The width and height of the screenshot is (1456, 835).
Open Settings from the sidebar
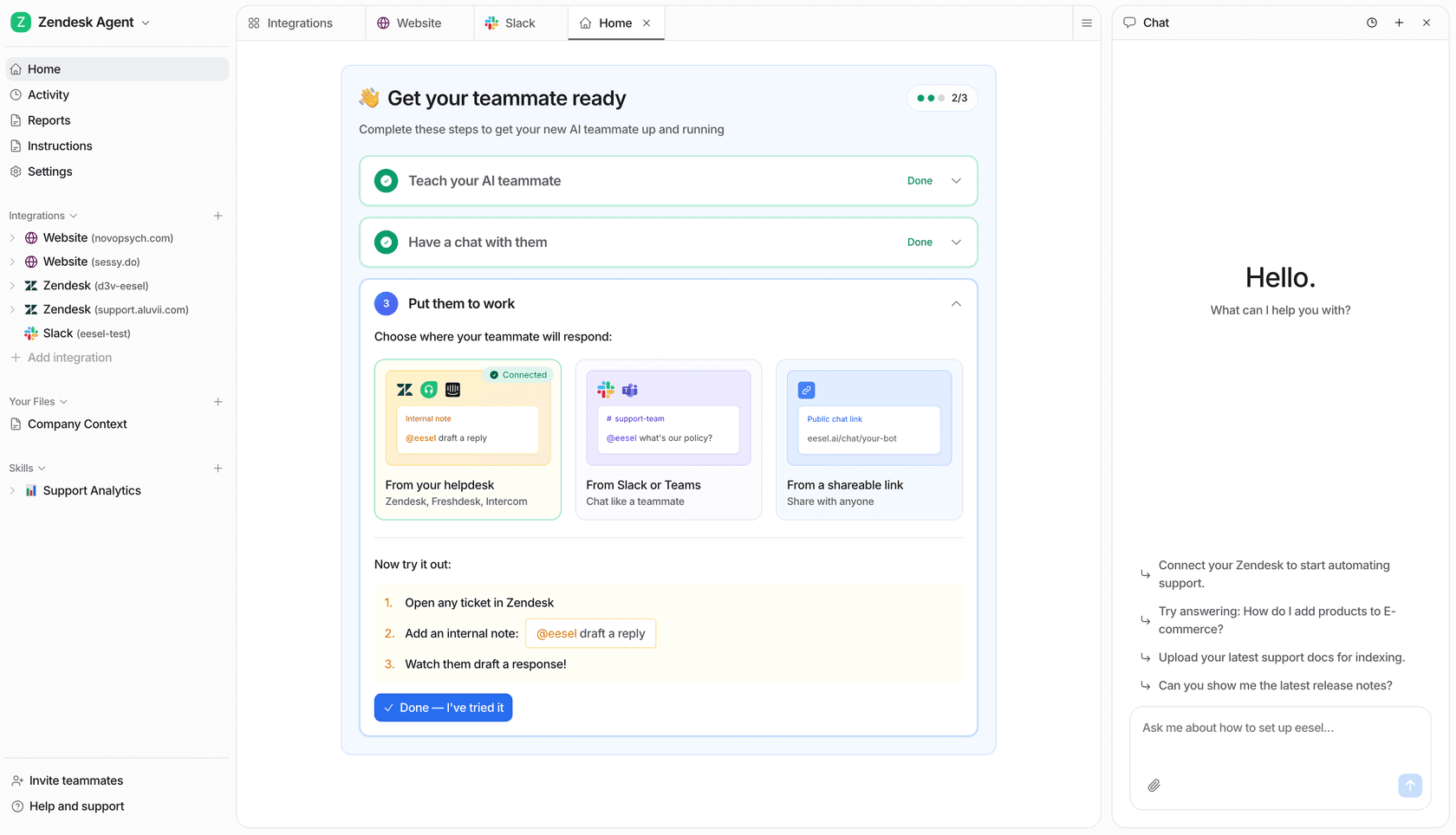pos(50,172)
